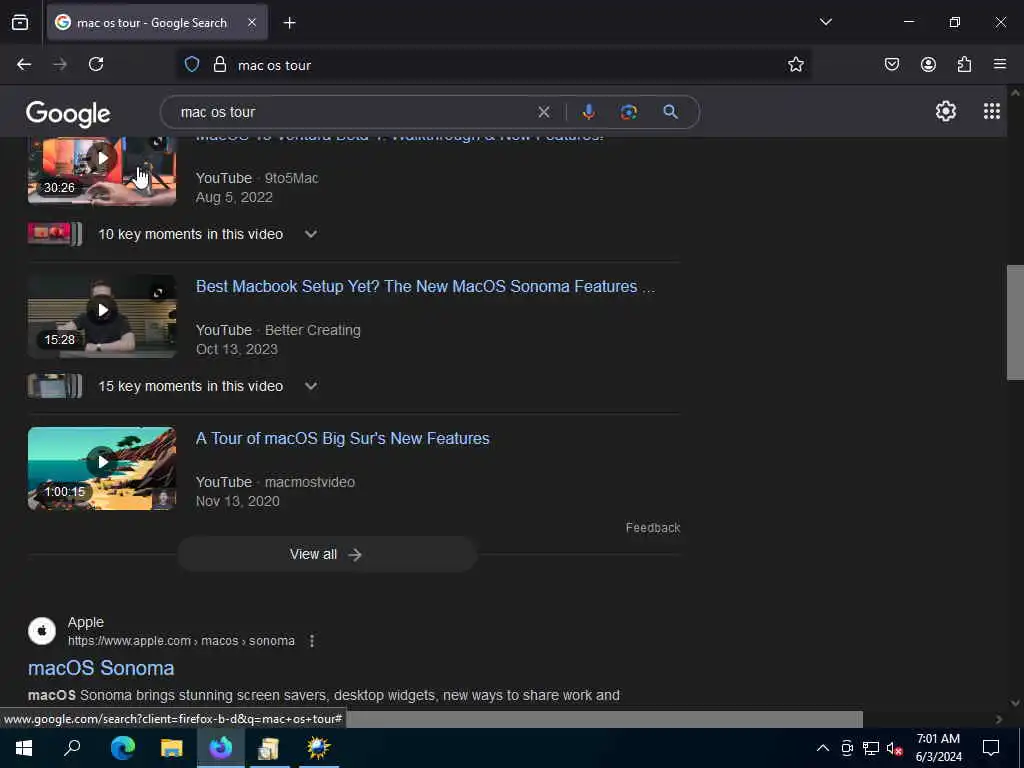Click '9to5Mac' channel text
The width and height of the screenshot is (1024, 768).
291,178
